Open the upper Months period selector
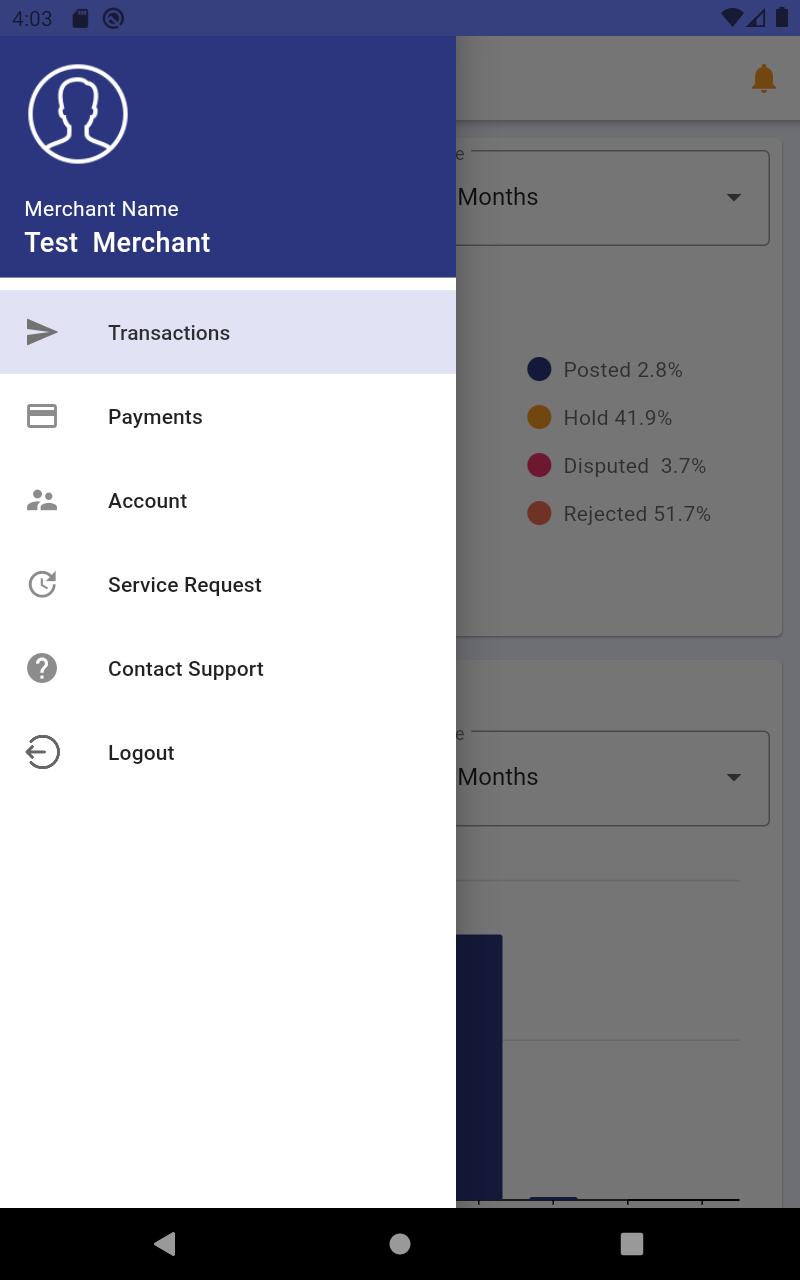Screen dimensions: 800x1280 click(x=612, y=198)
